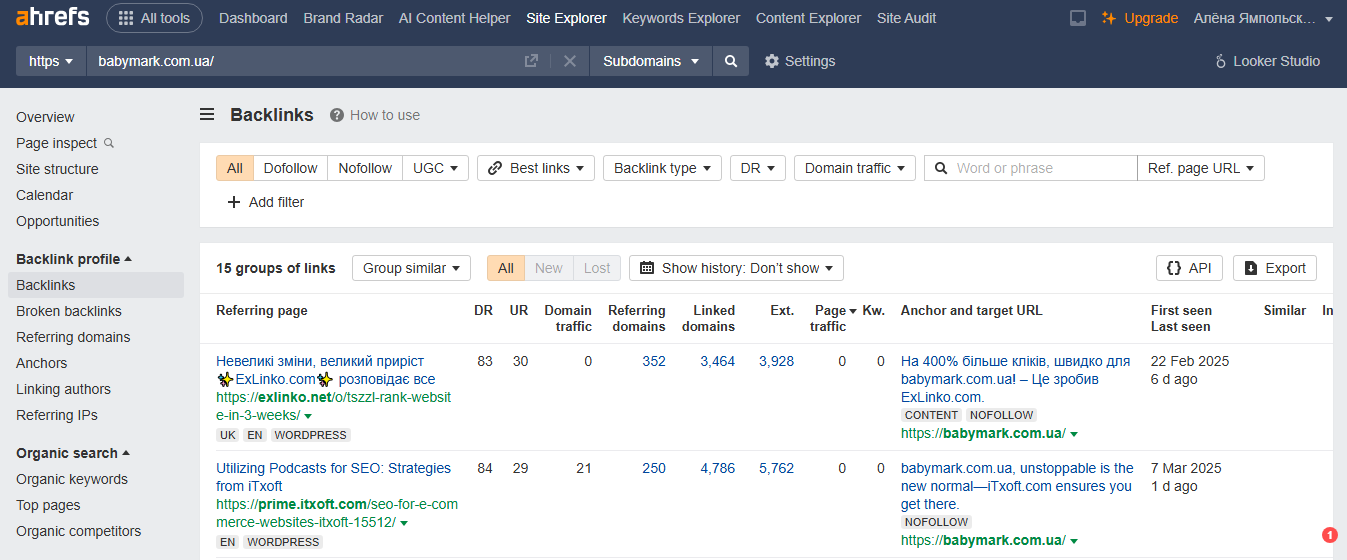
Task: Collapse the Backlink profile section
Action: [x=74, y=259]
